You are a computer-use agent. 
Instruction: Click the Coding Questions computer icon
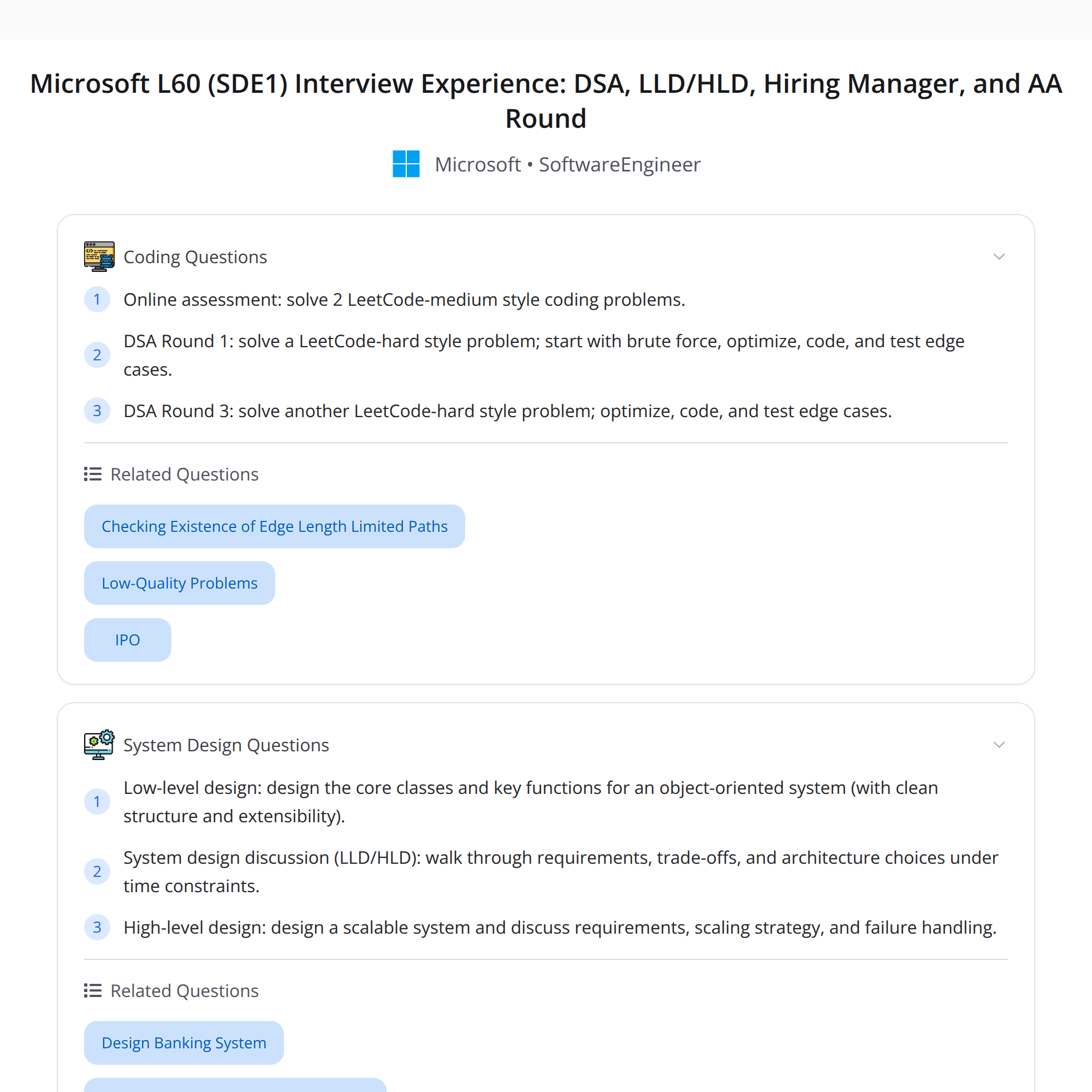[99, 257]
